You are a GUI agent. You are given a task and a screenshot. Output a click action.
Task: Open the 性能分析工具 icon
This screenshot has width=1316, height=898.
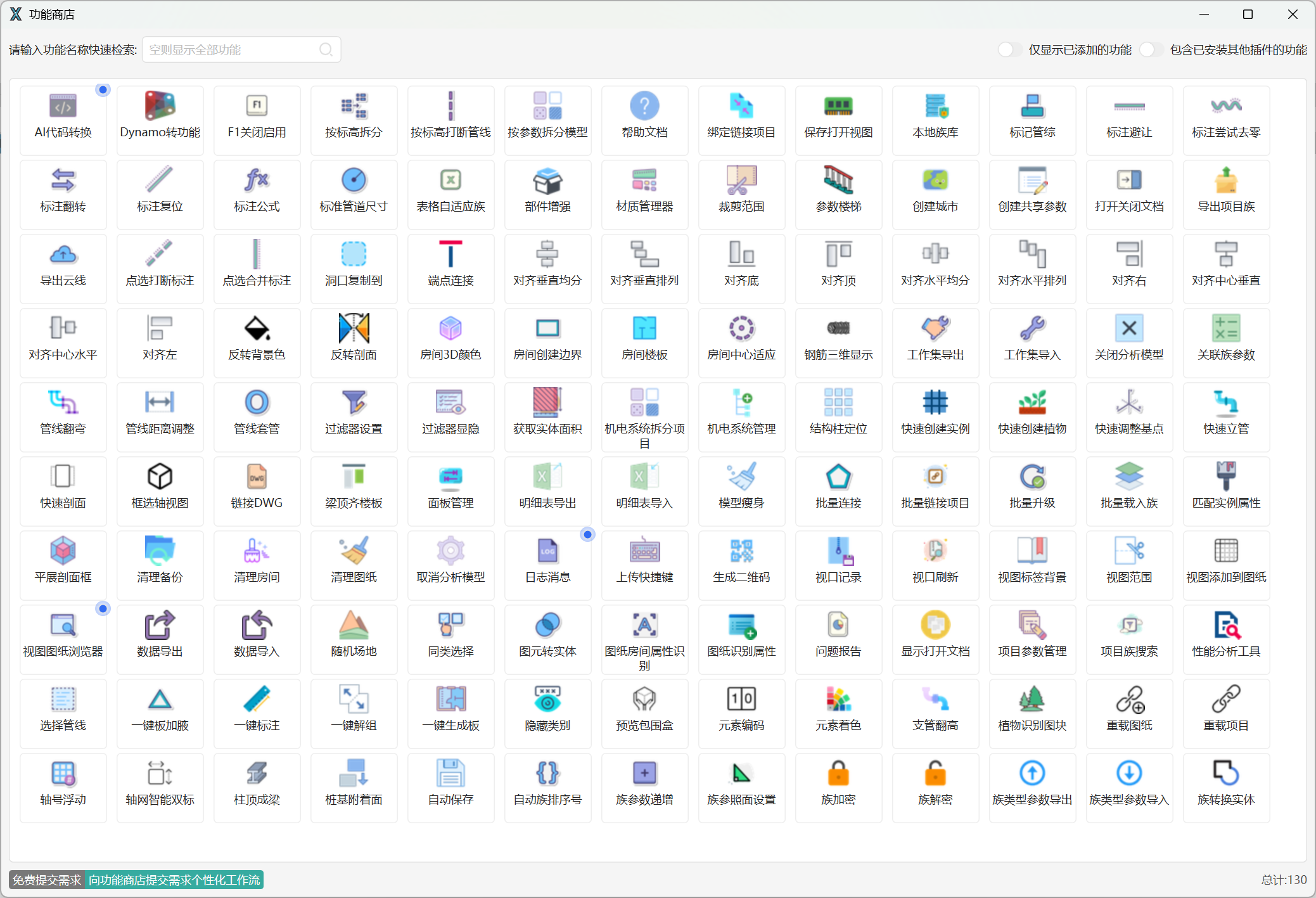(x=1226, y=625)
